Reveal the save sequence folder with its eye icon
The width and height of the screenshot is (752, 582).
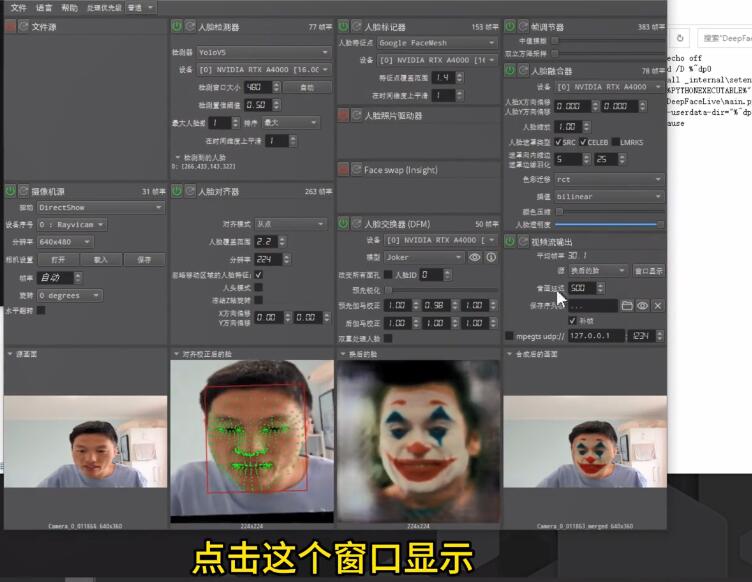click(642, 305)
